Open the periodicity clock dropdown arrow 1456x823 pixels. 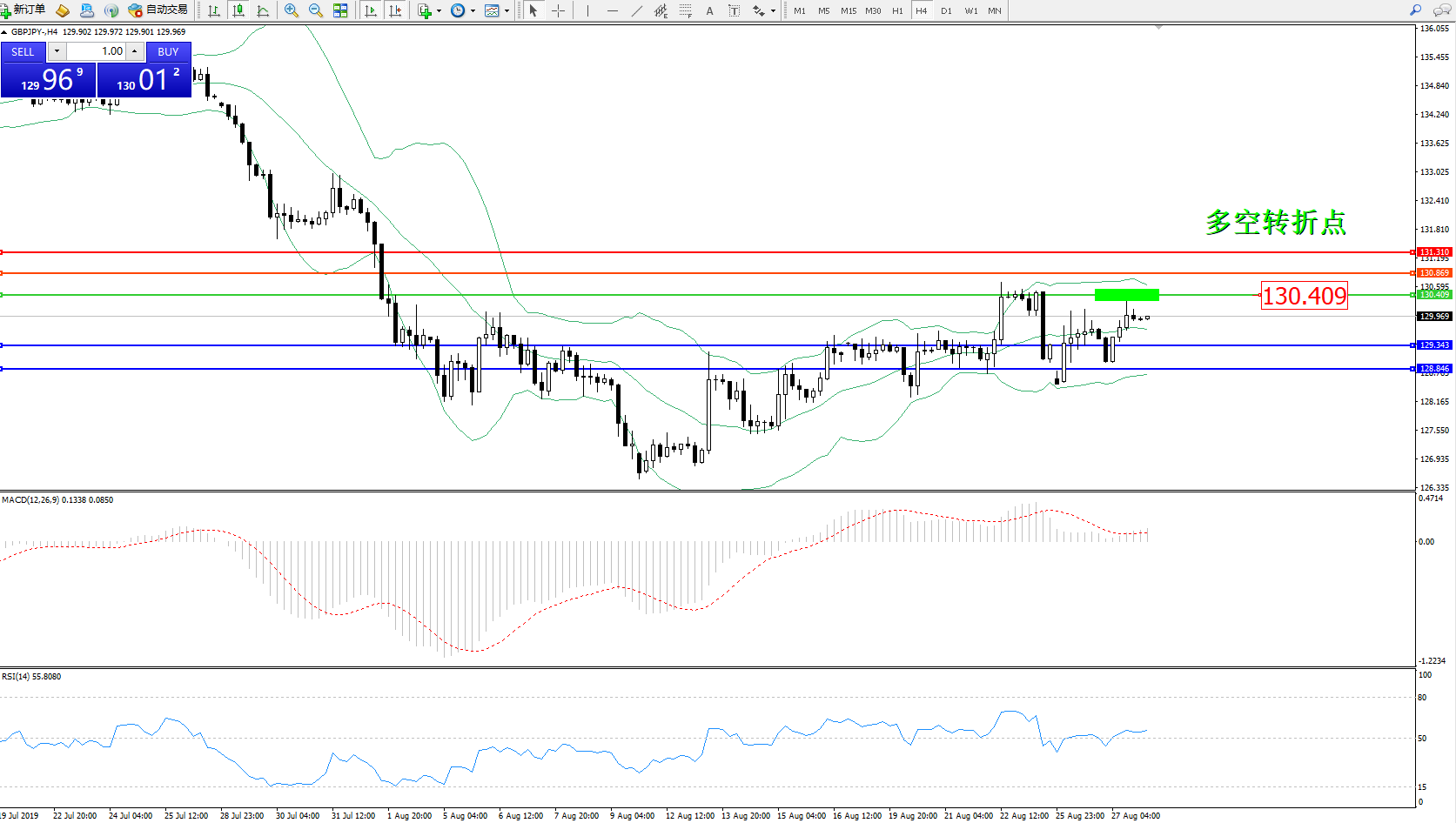point(473,11)
